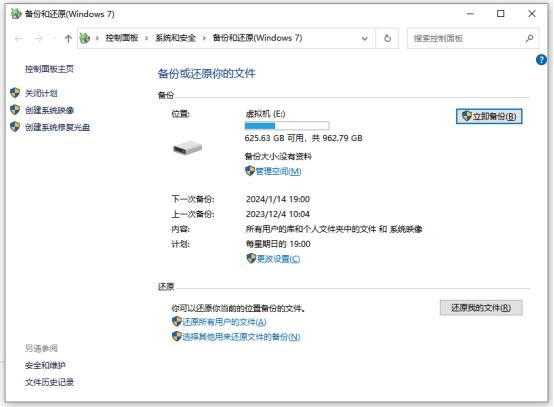The width and height of the screenshot is (554, 407).
Task: Maximize the backup and restore window
Action: pos(501,14)
